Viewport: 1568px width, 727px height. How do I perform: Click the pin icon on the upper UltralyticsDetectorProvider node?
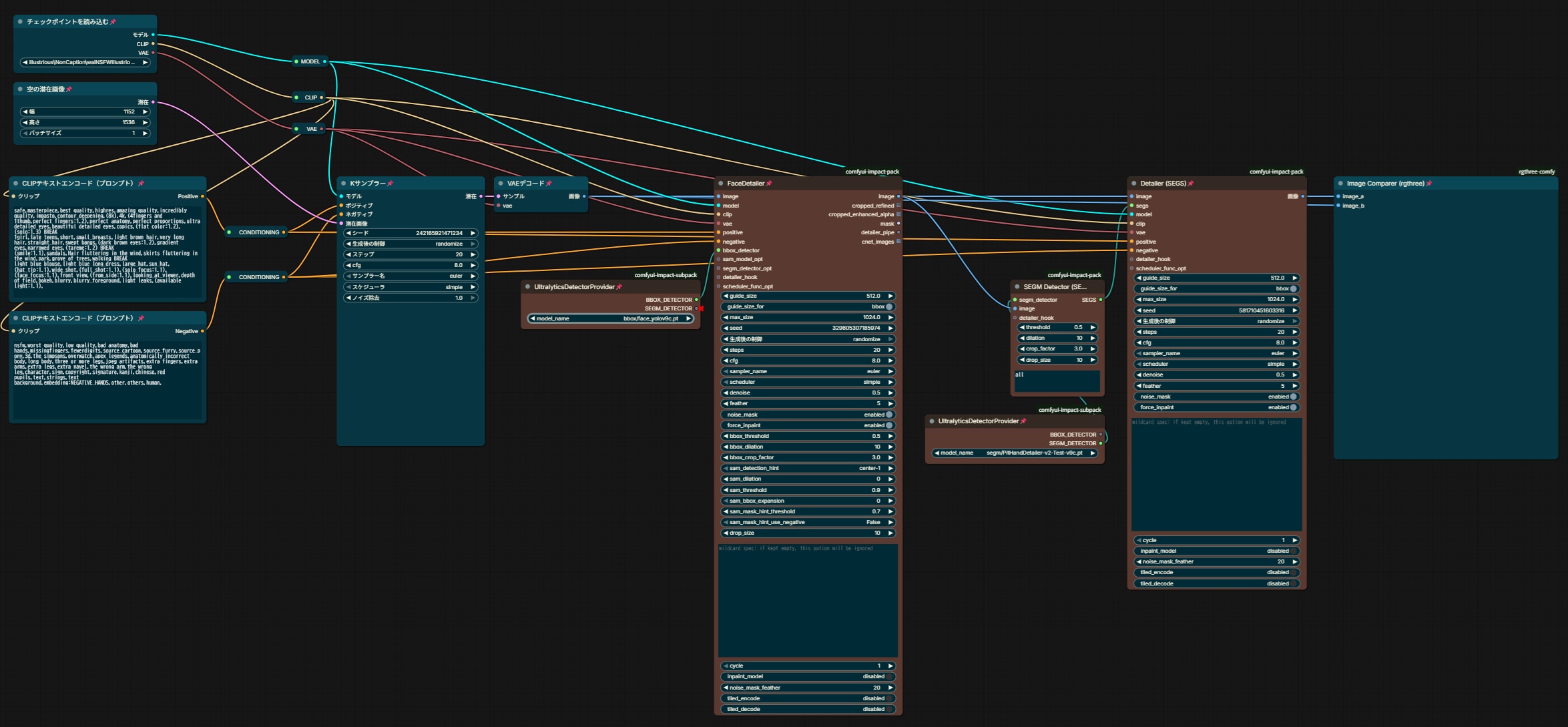[619, 287]
